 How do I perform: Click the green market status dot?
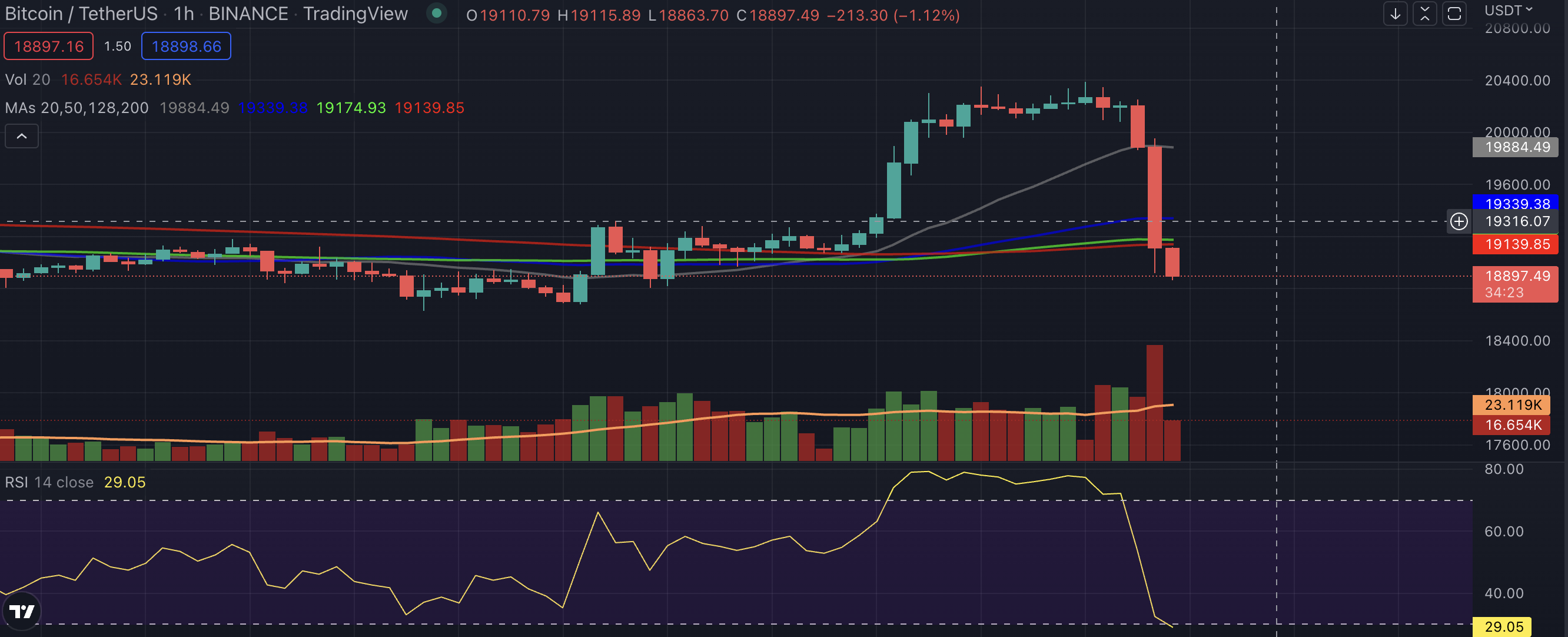pyautogui.click(x=436, y=13)
